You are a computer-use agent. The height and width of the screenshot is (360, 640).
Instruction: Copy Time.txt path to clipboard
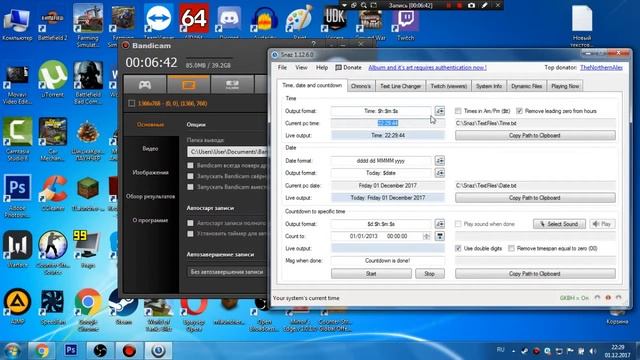pos(535,136)
